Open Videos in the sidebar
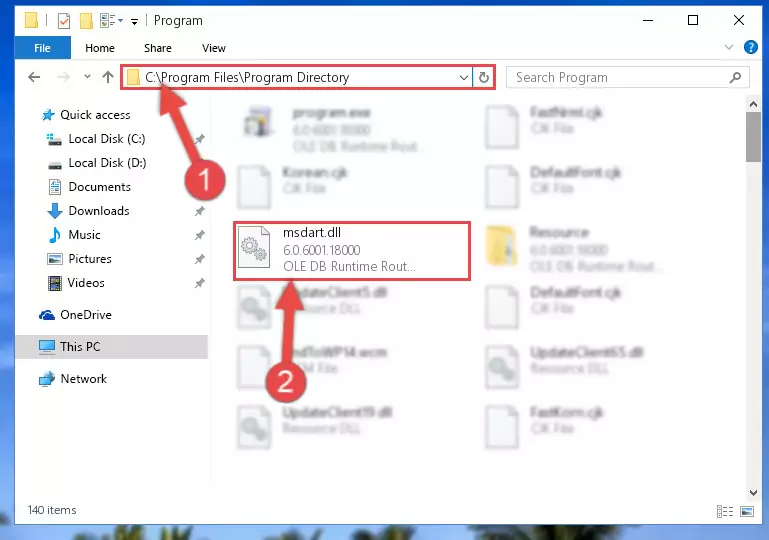This screenshot has height=540, width=769. click(86, 283)
